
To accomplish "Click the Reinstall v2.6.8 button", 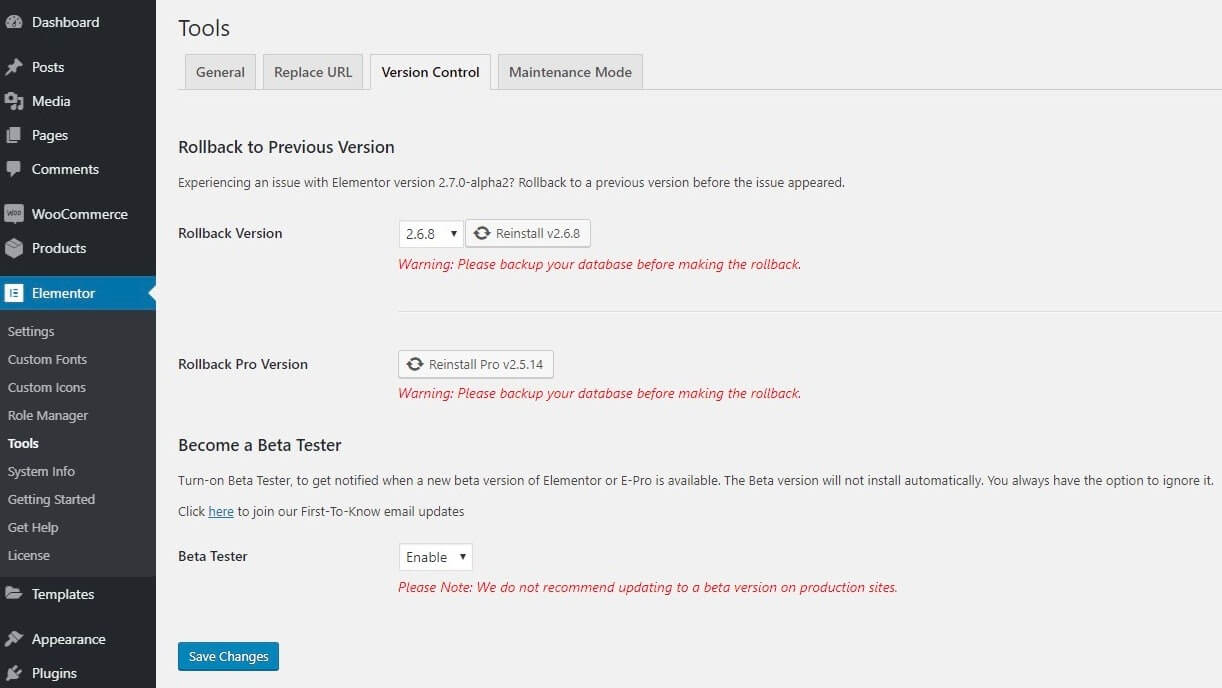I will (528, 233).
